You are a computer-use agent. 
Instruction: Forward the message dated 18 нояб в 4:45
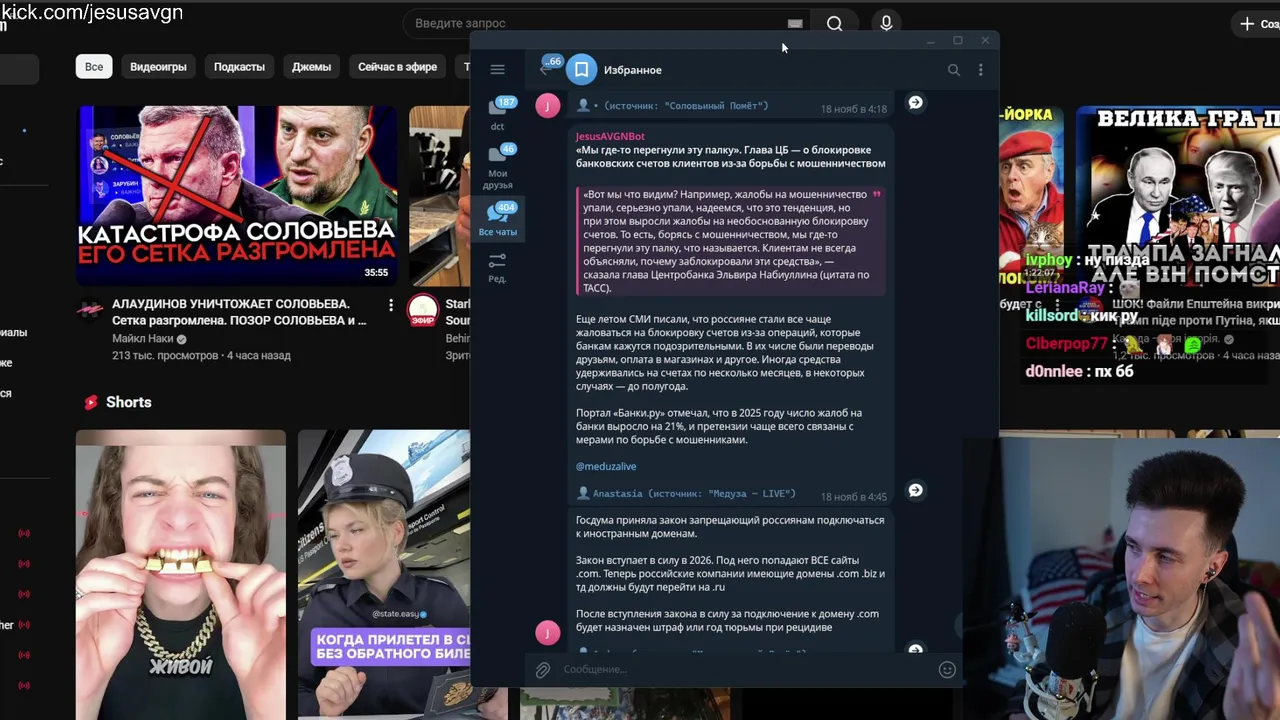point(915,490)
